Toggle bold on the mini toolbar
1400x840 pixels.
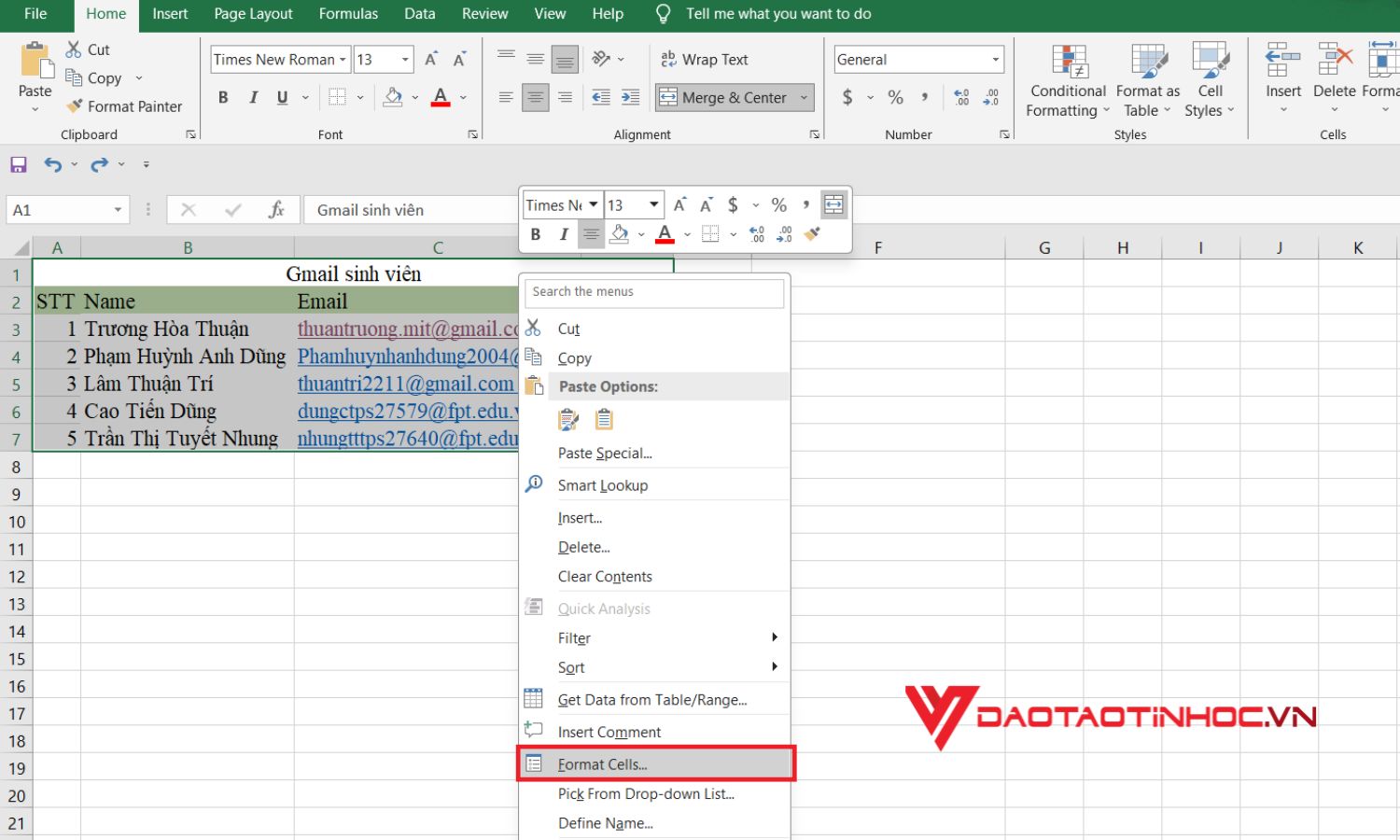click(535, 234)
